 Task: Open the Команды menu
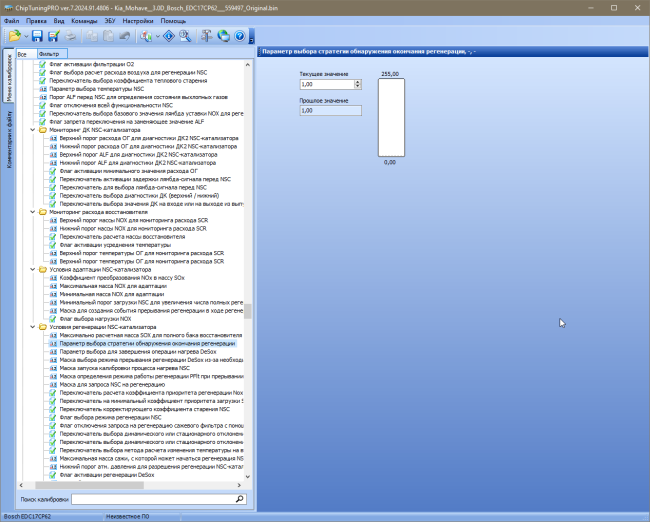pos(84,21)
